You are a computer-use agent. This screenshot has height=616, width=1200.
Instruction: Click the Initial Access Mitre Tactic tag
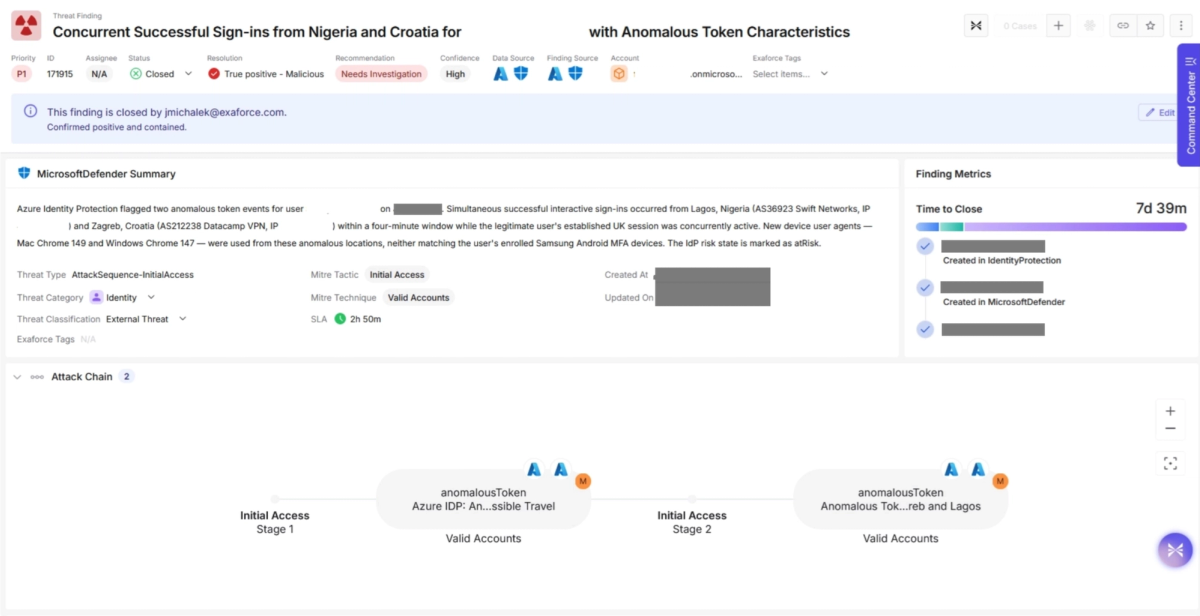397,275
